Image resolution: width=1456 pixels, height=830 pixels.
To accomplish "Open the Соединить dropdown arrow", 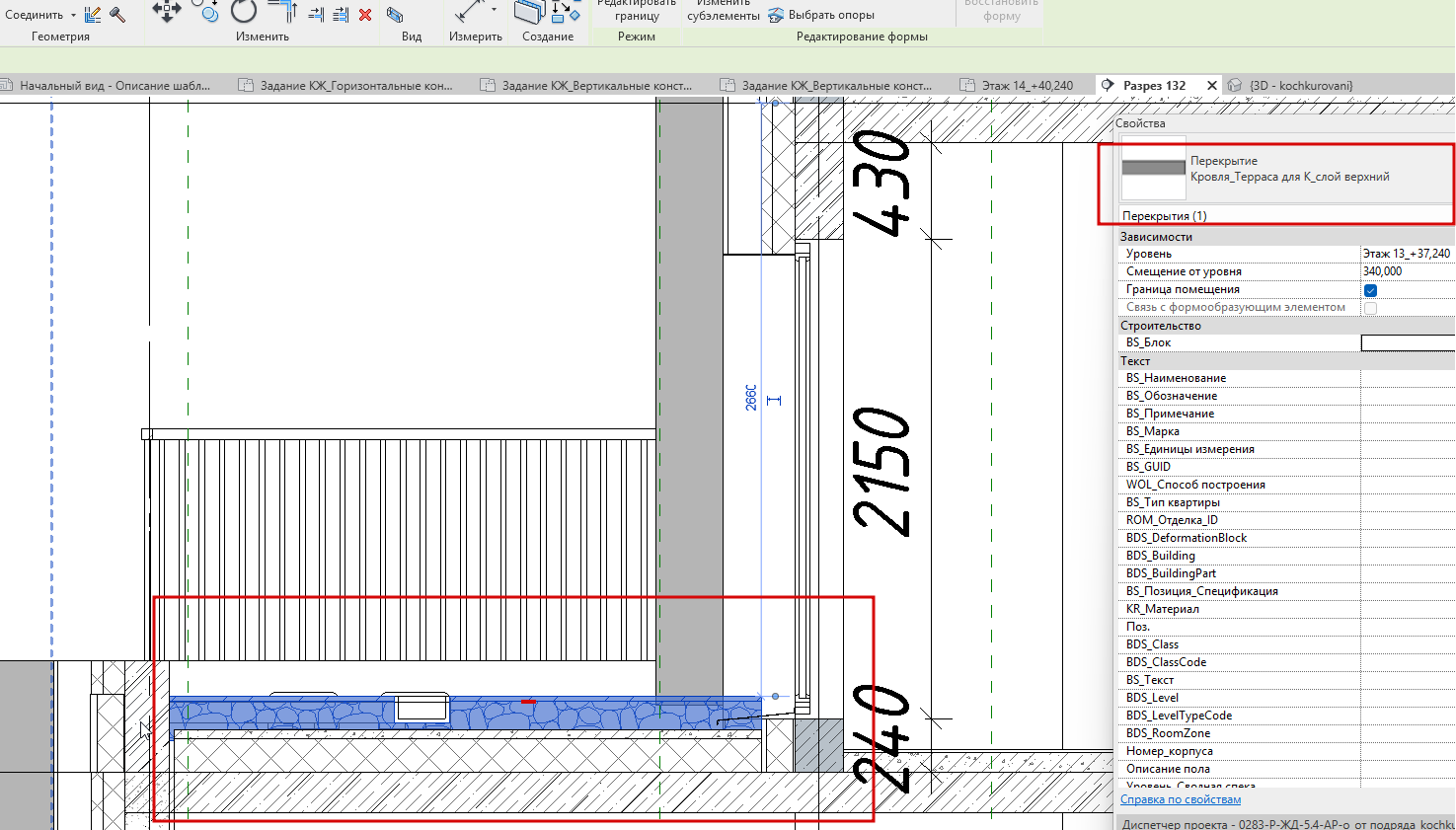I will (x=73, y=16).
